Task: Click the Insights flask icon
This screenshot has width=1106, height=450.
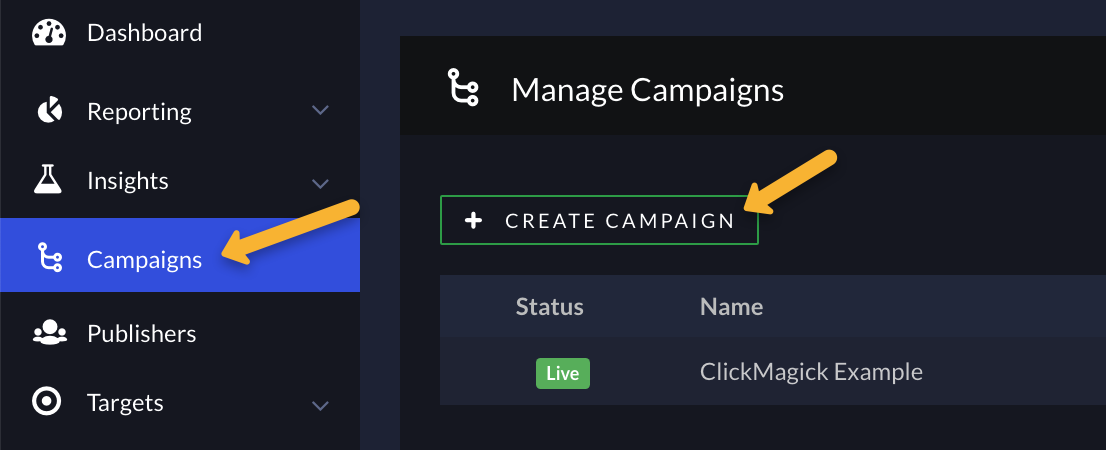Action: [x=48, y=180]
